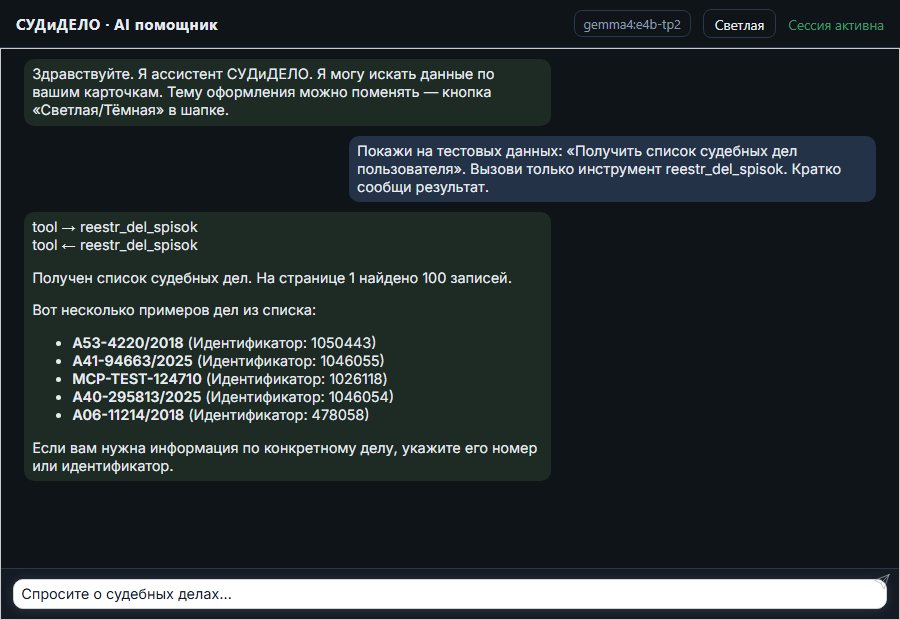This screenshot has height=620, width=900.
Task: Click the tool → reestr_del_spisok call line
Action: pyautogui.click(x=115, y=227)
